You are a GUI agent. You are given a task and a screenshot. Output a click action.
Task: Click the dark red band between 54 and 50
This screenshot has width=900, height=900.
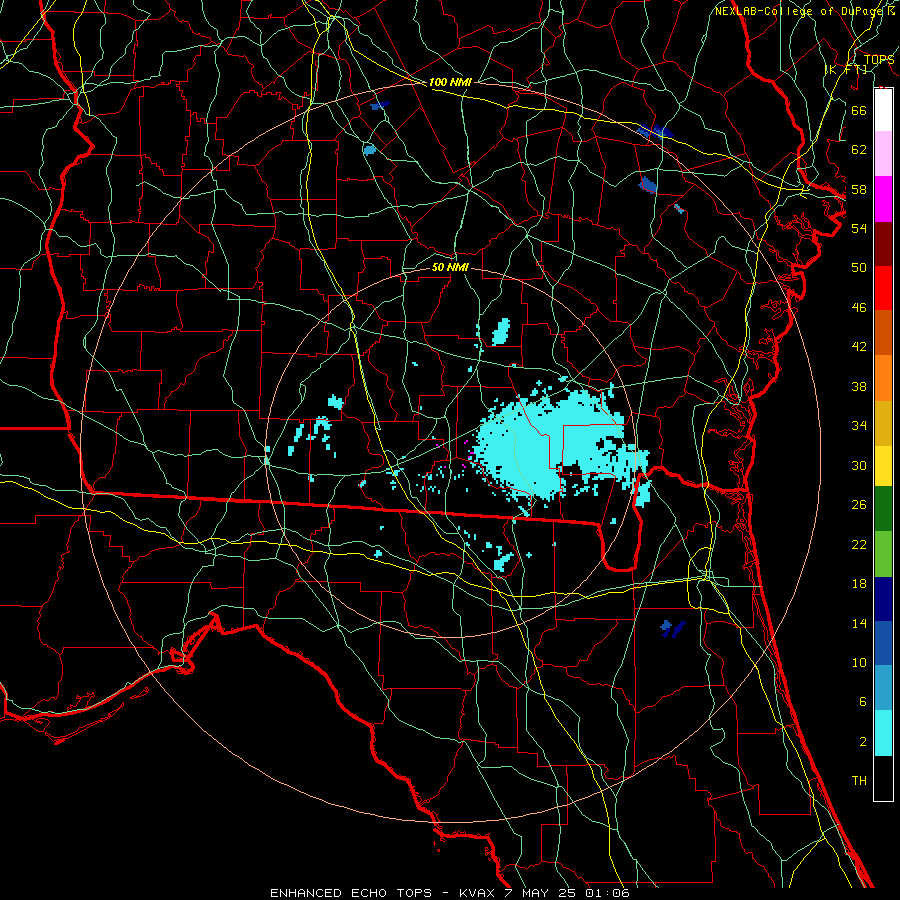(883, 243)
